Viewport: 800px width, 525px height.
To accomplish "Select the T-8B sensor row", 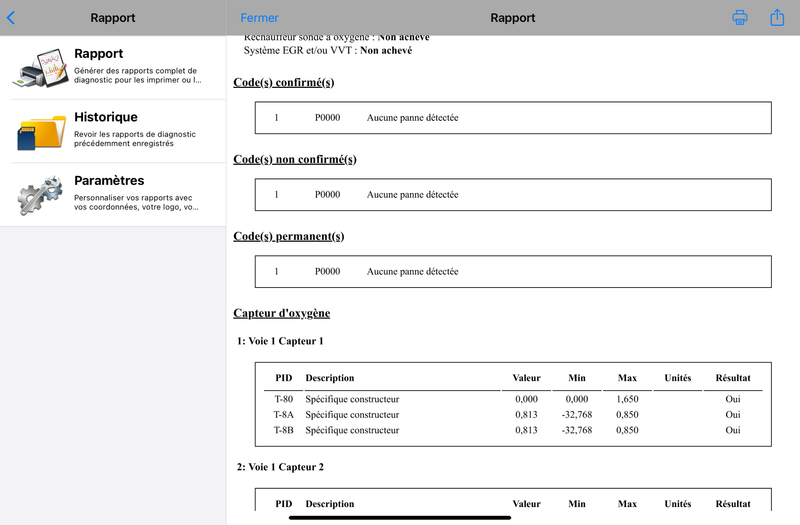I will click(513, 430).
